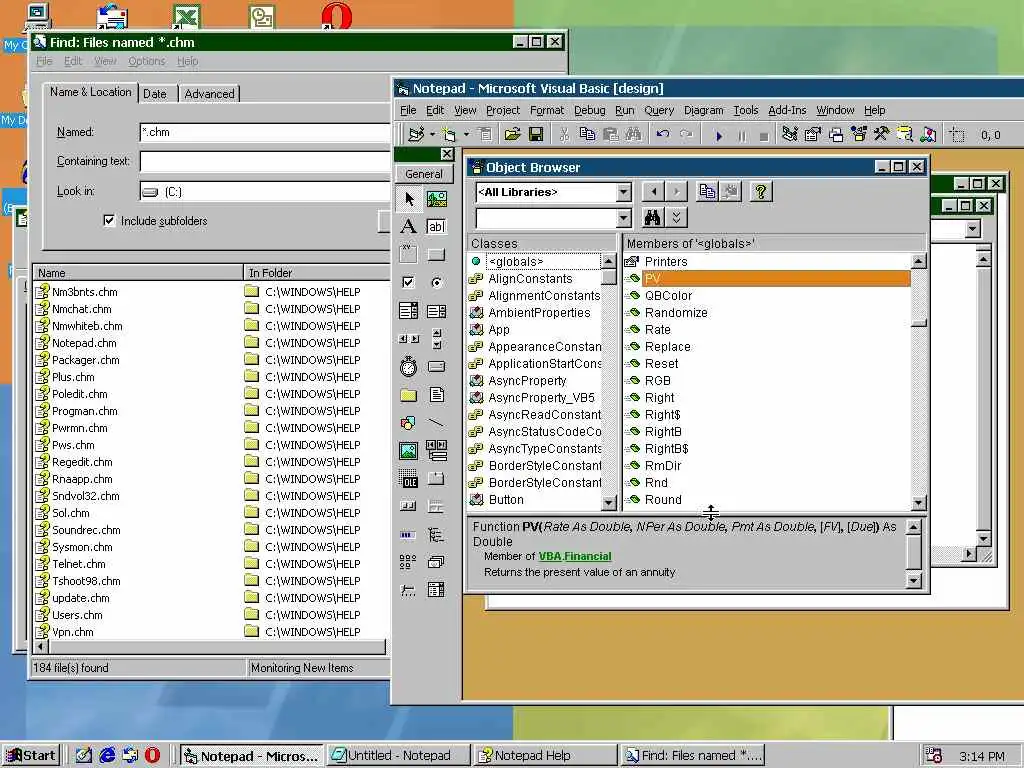Open the Financial module link
This screenshot has height=768, width=1024.
(588, 556)
